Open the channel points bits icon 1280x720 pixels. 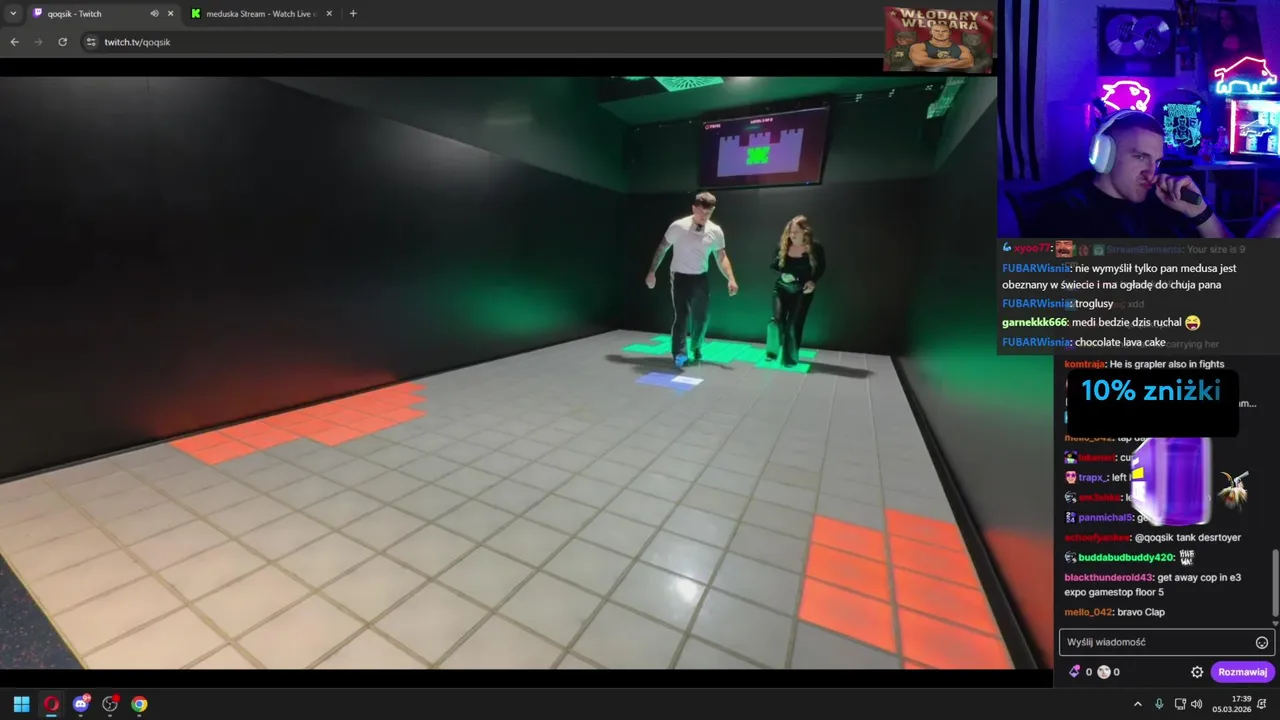1075,672
